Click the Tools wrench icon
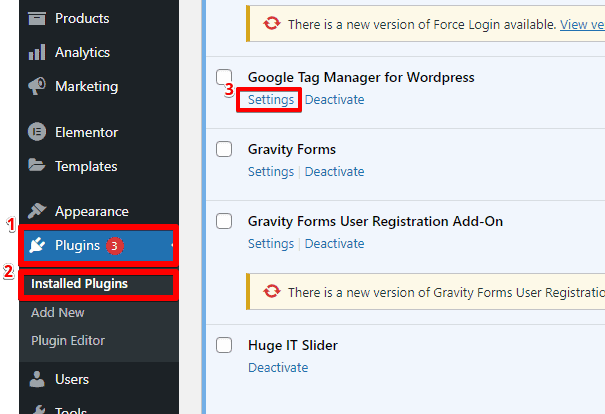 [39, 410]
